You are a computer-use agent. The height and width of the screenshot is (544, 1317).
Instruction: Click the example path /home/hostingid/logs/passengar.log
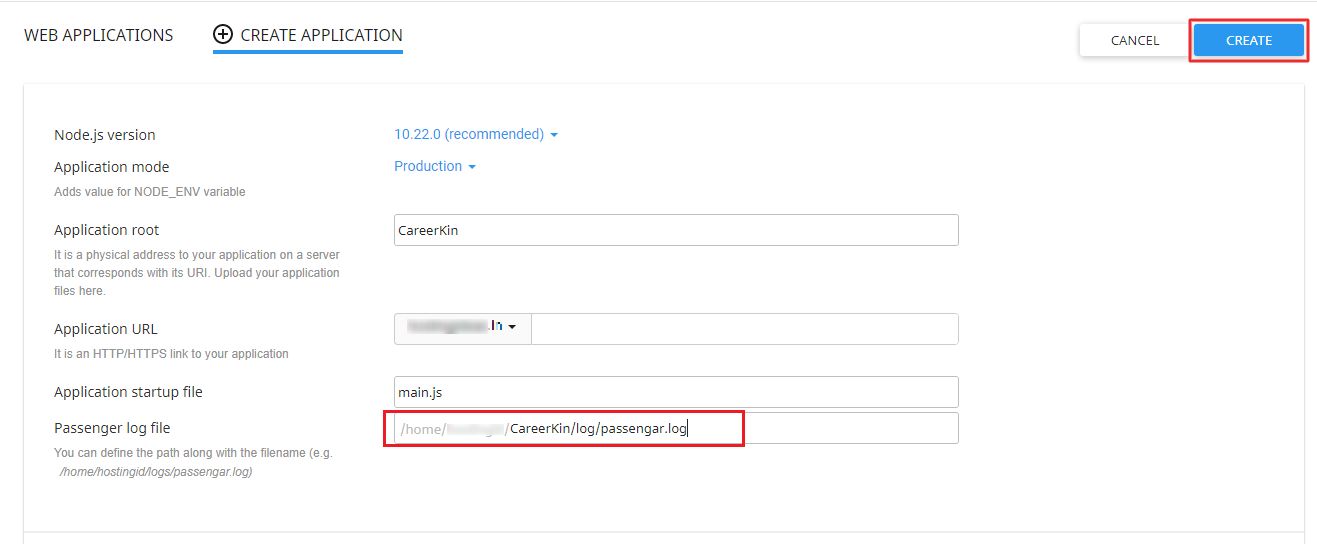click(x=156, y=472)
